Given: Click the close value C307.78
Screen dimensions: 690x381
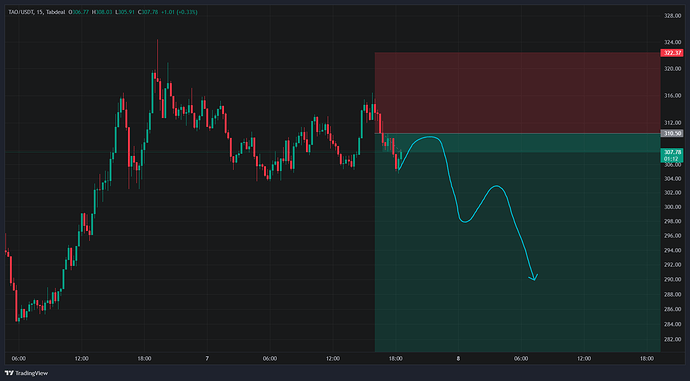Looking at the screenshot, I should point(148,12).
